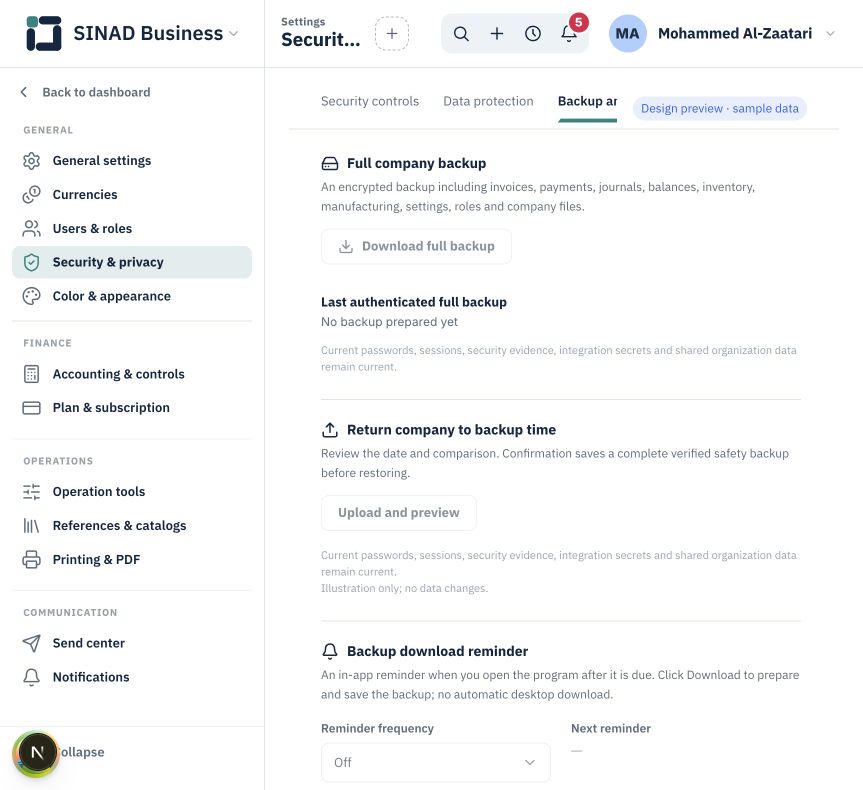Click Download full backup button

(416, 246)
